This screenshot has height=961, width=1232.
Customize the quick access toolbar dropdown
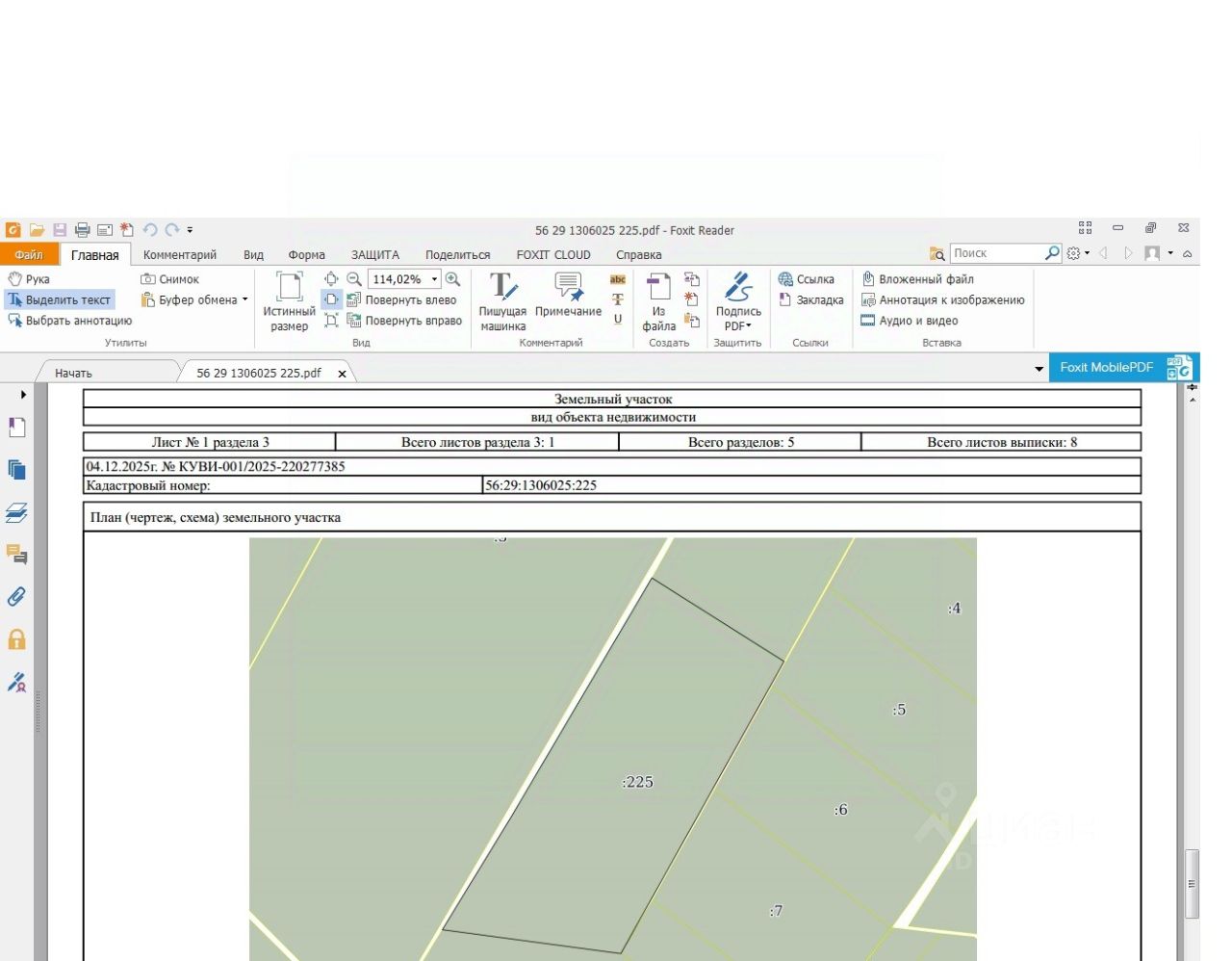click(190, 230)
